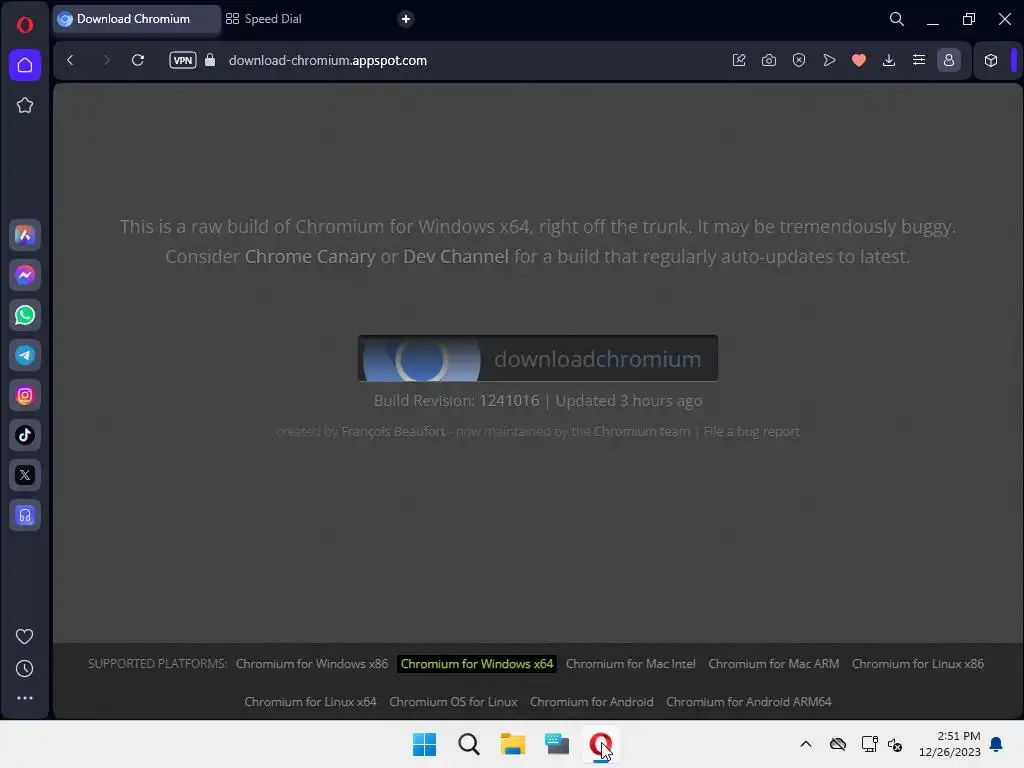Screen dimensions: 1024x768
Task: Click the downloadchromium download button
Action: pyautogui.click(x=537, y=358)
